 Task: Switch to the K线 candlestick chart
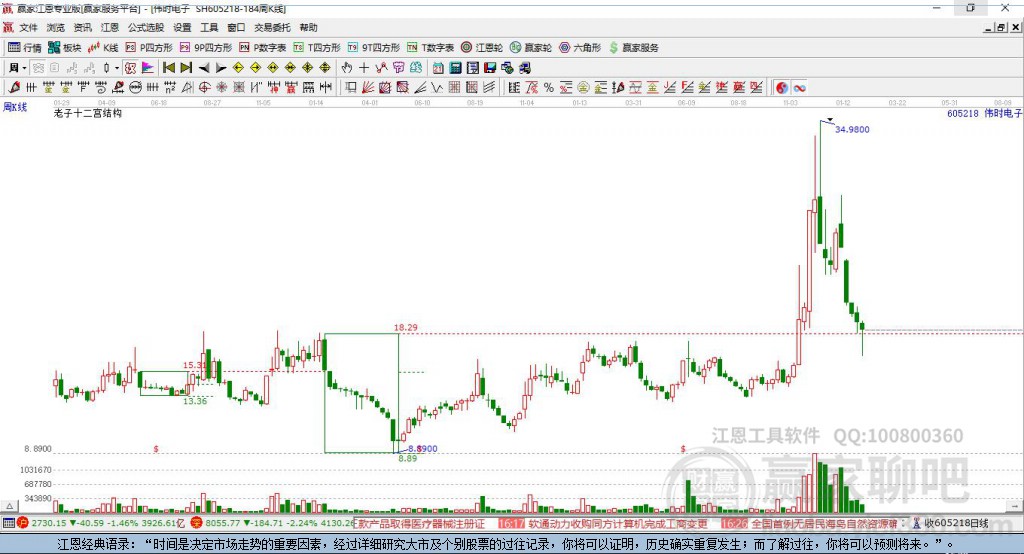pyautogui.click(x=103, y=48)
